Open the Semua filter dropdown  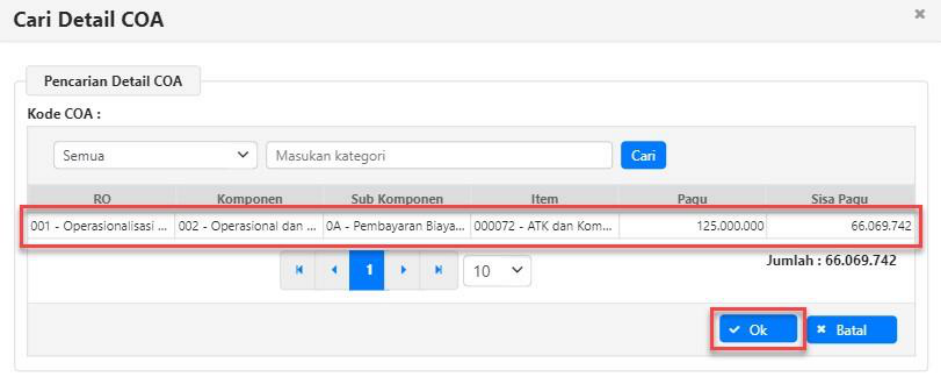(155, 155)
